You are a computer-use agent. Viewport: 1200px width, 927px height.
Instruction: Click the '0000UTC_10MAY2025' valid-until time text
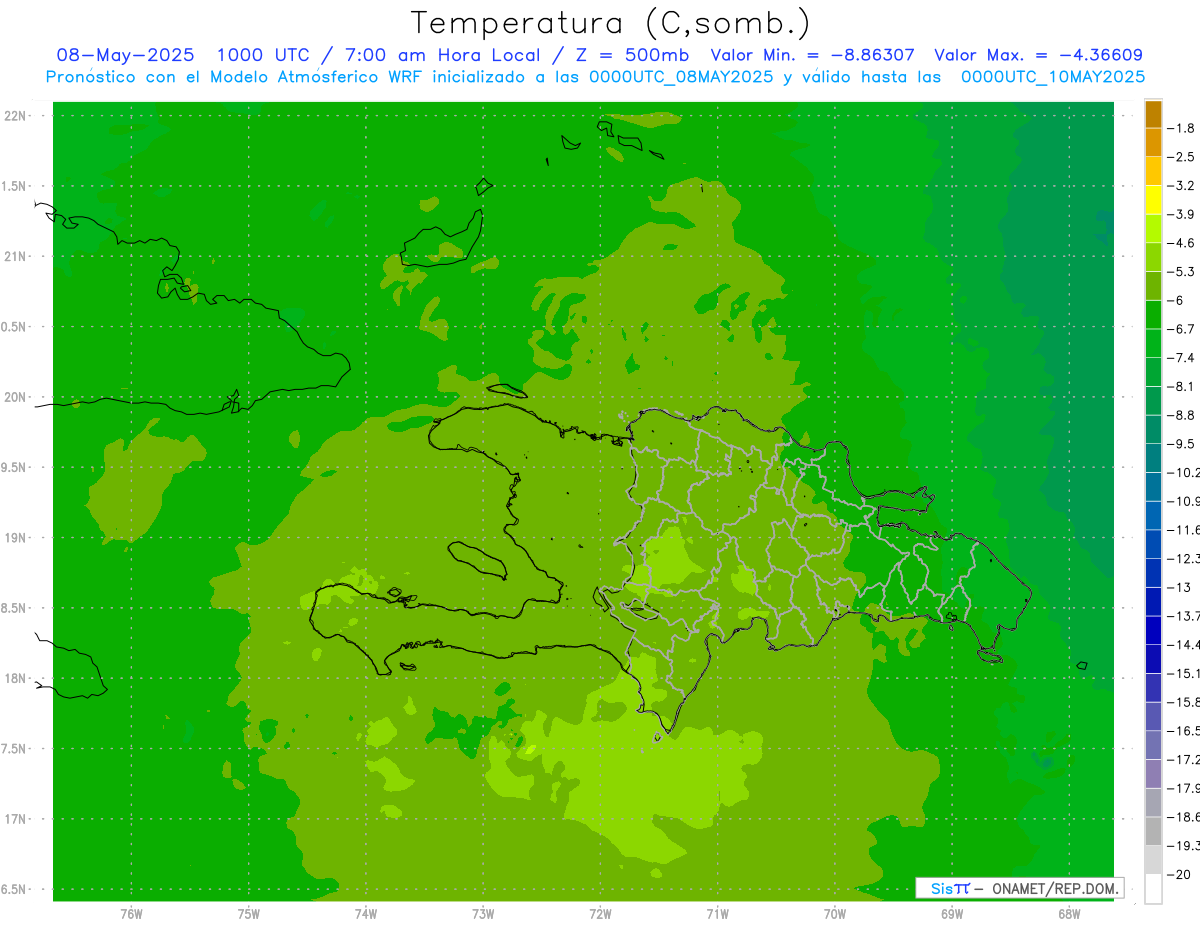pos(1053,77)
